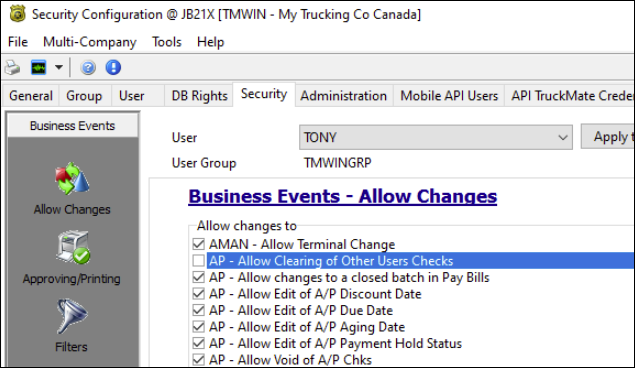Click the green monitor toolbar icon
Image resolution: width=635 pixels, height=368 pixels.
click(x=39, y=67)
